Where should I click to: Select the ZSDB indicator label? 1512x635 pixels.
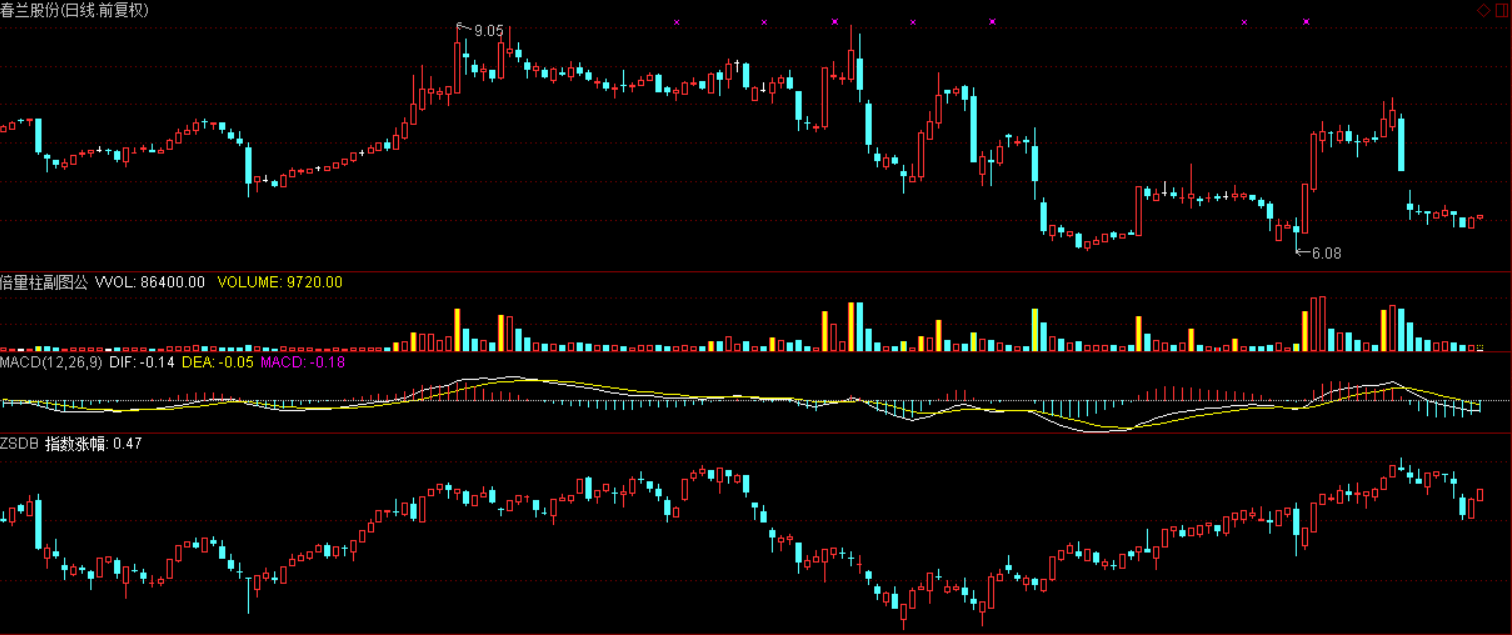(x=20, y=444)
